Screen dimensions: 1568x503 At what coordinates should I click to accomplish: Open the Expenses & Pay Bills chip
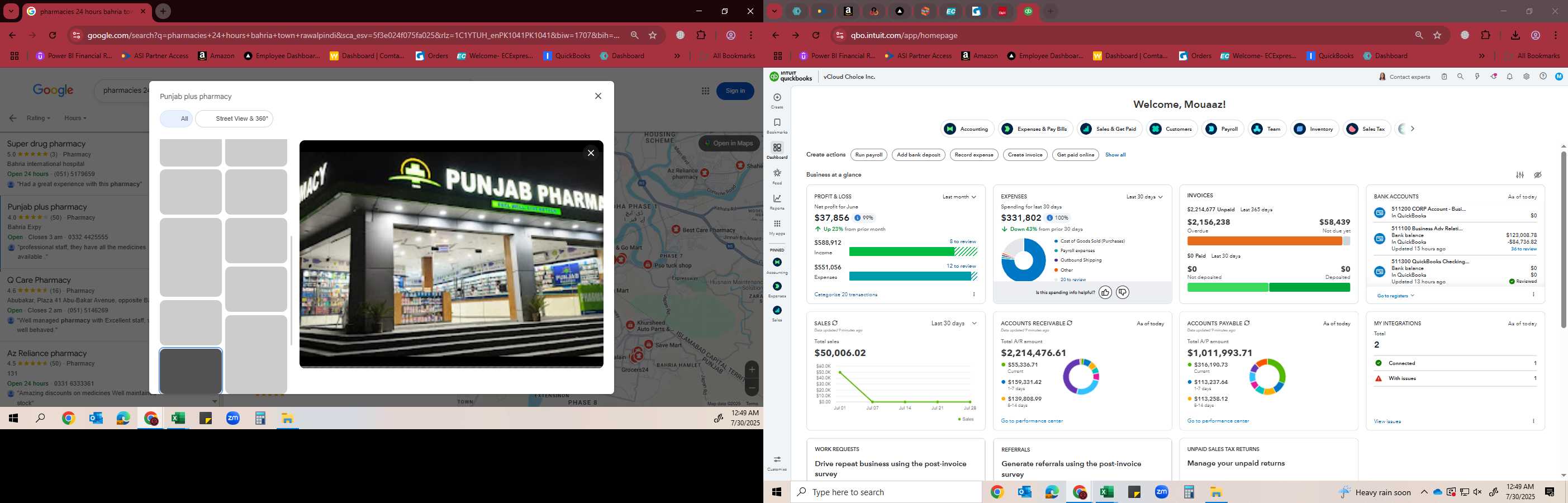pyautogui.click(x=1035, y=129)
